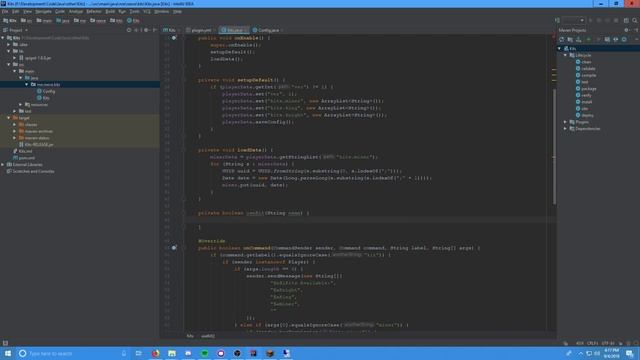Viewport: 640px width, 360px height.
Task: Open File Explorer from the taskbar
Action: tap(172, 353)
